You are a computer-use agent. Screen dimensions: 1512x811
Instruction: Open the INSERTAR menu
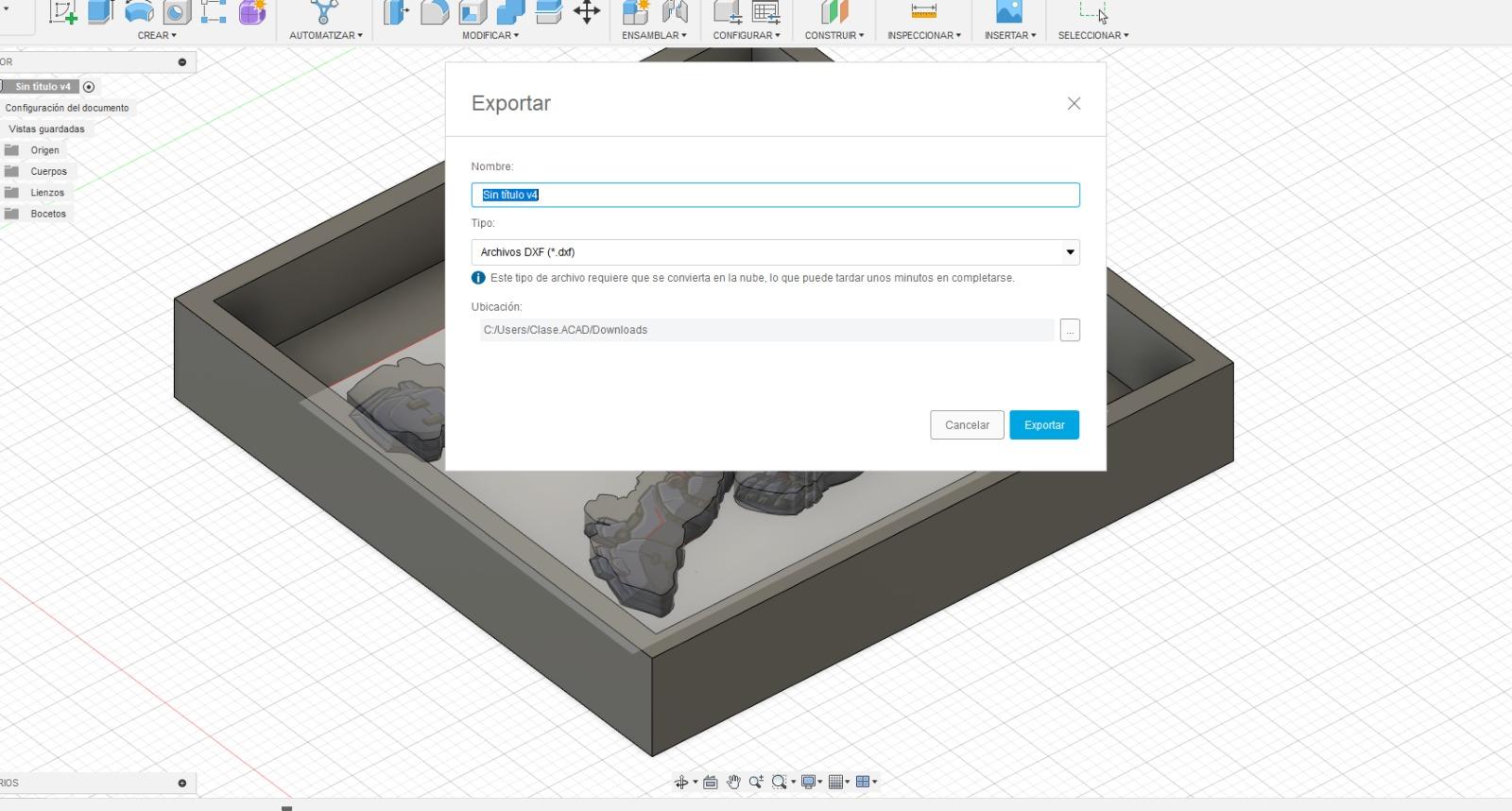(x=1010, y=35)
